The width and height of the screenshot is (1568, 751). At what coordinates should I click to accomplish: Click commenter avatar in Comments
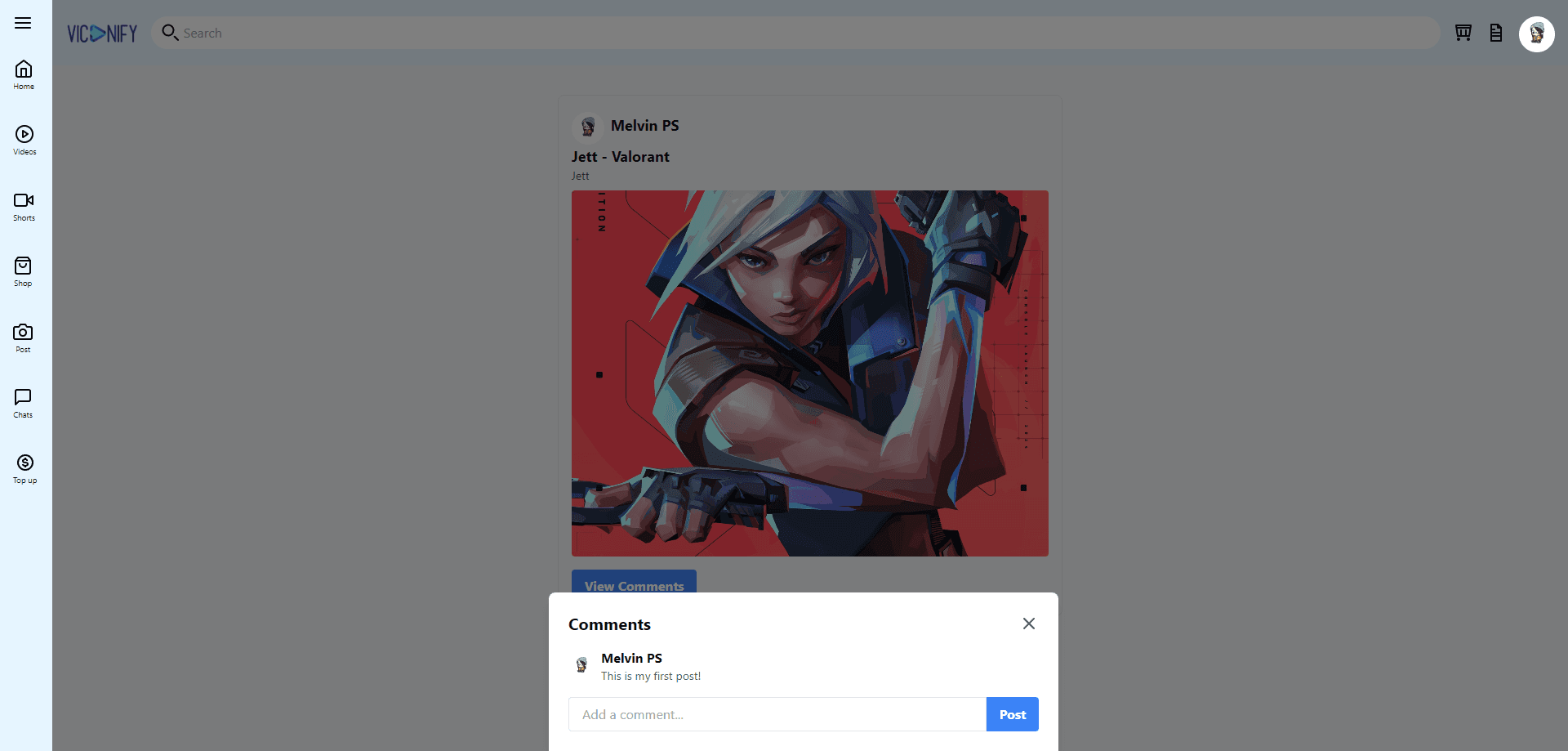click(581, 664)
